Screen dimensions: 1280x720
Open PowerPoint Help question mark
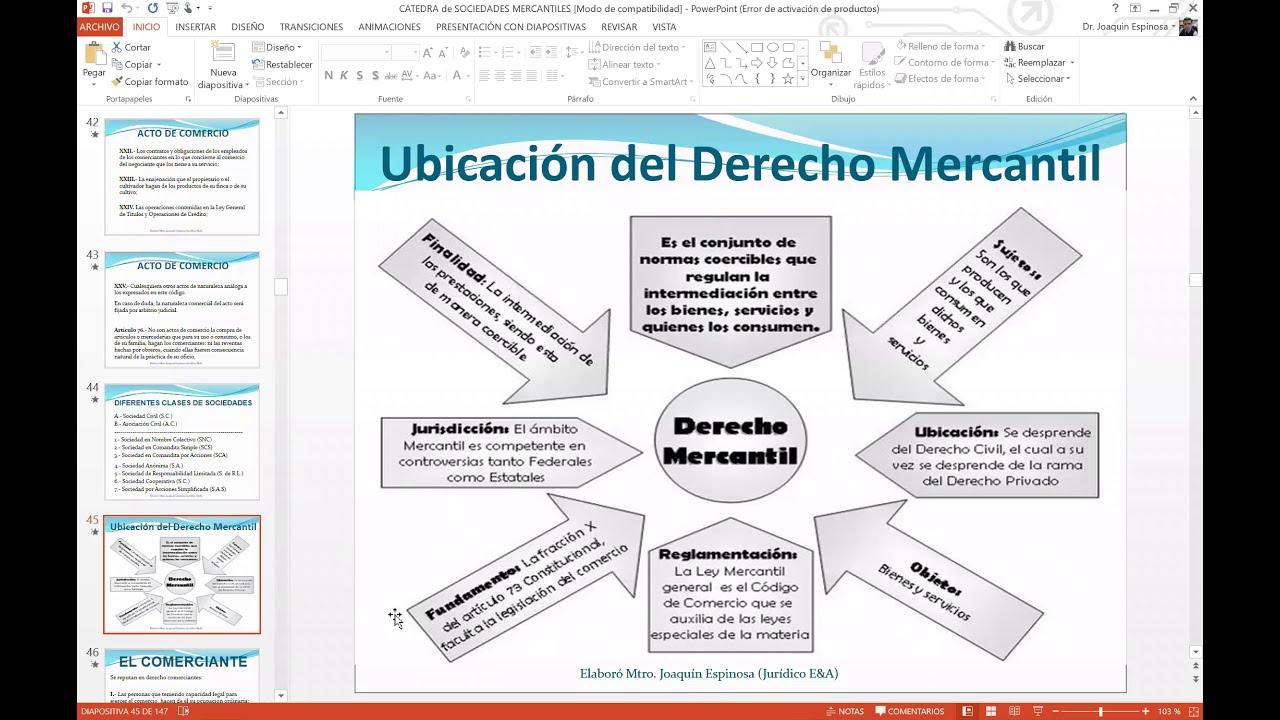click(1115, 8)
